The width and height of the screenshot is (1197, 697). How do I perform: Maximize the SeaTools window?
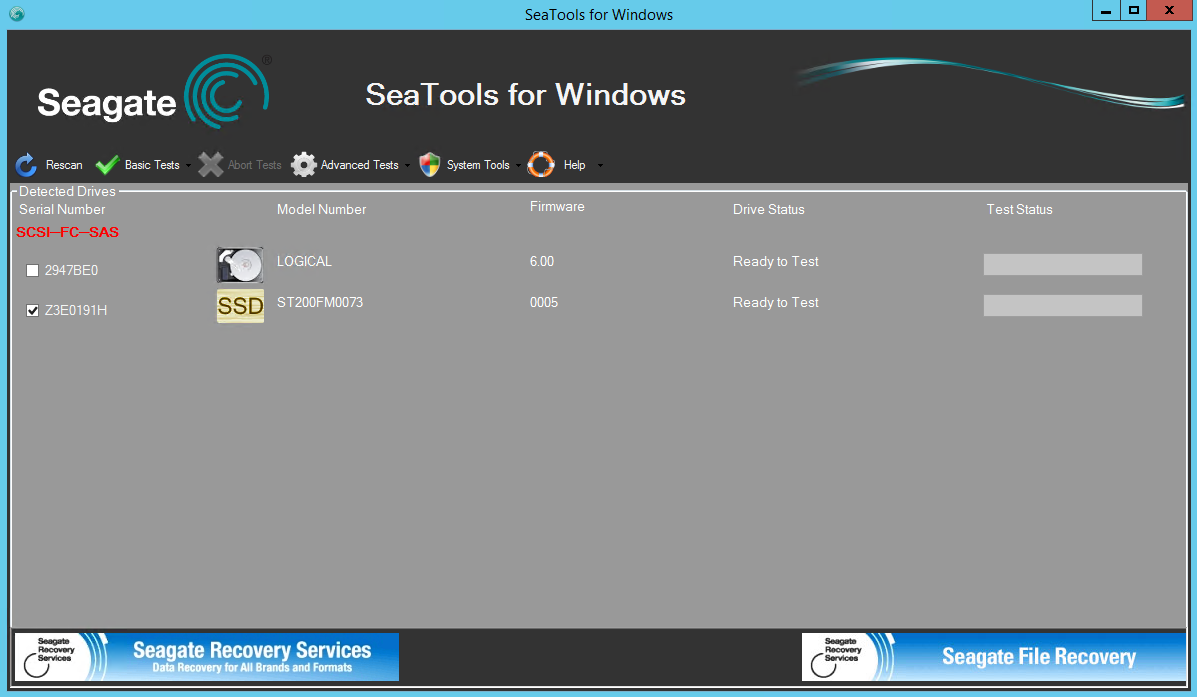click(1134, 11)
